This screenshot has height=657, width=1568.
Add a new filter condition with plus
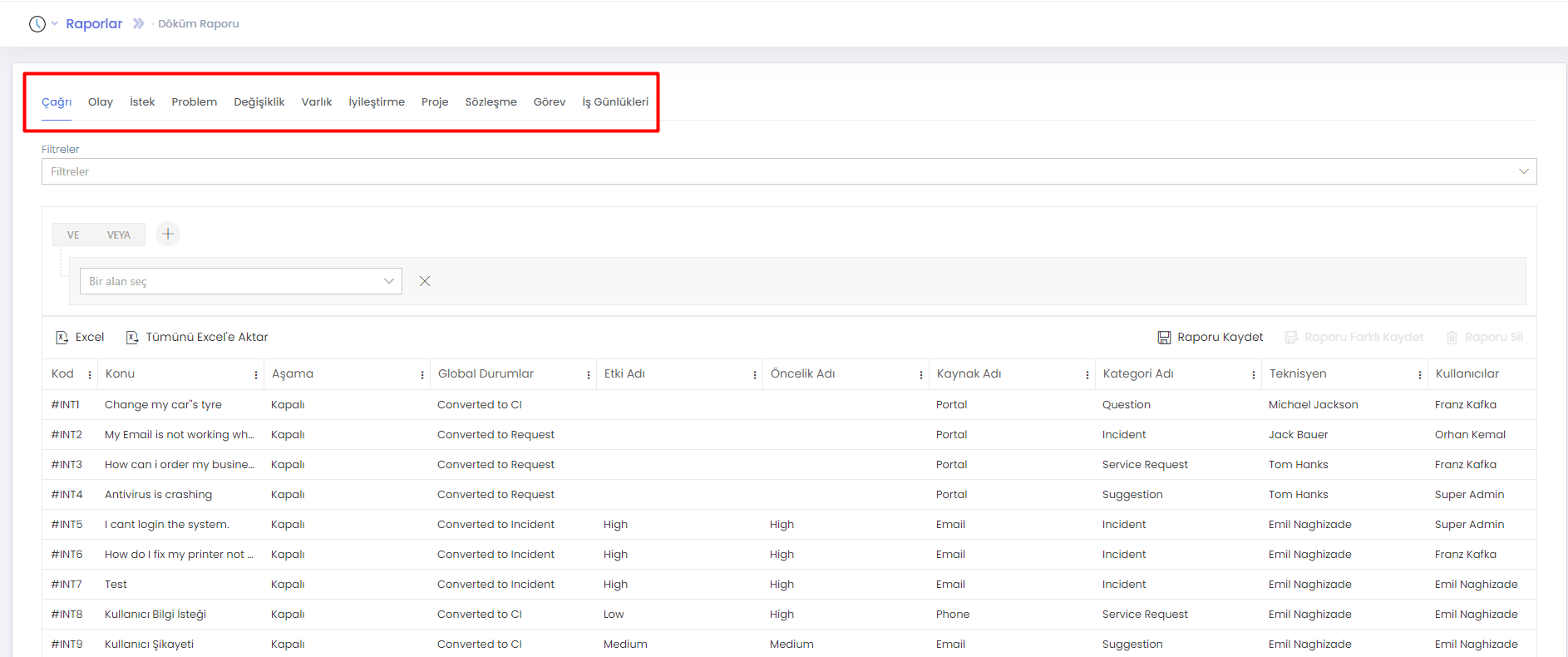coord(168,234)
